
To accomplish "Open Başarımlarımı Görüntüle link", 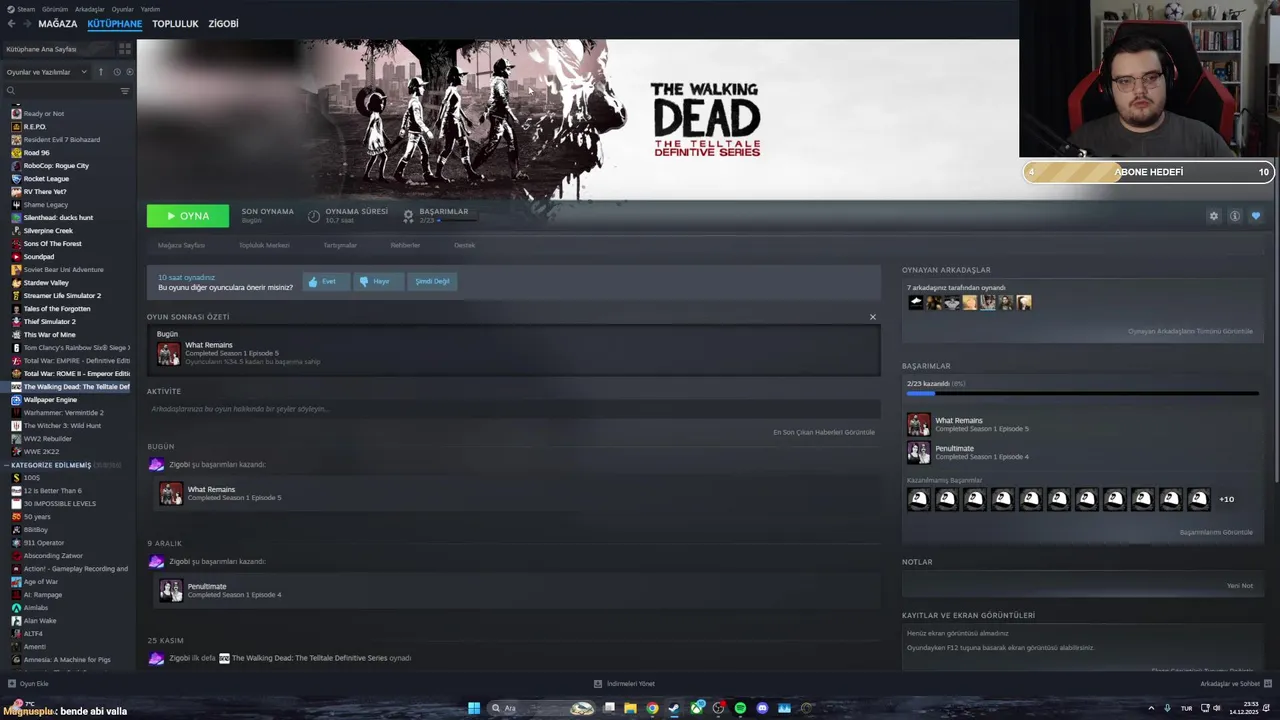I will point(1216,532).
